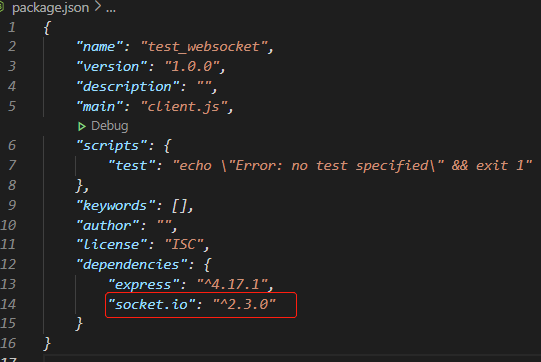Click the package.json file icon in breadcrumb
Image resolution: width=541 pixels, height=362 pixels.
(x=2, y=7)
